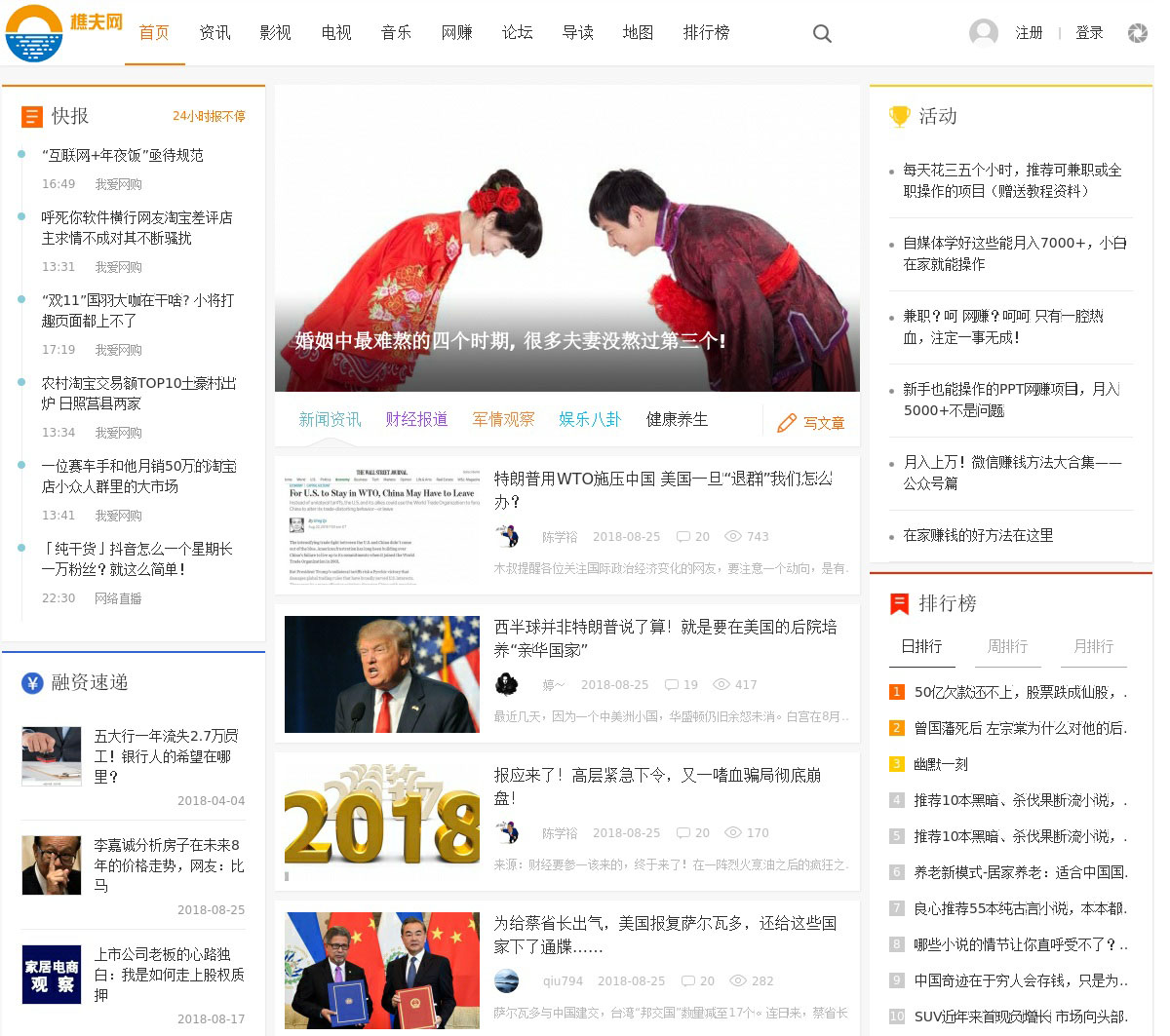Click the 融资速递 yen icon
The height and width of the screenshot is (1036, 1170).
[32, 683]
